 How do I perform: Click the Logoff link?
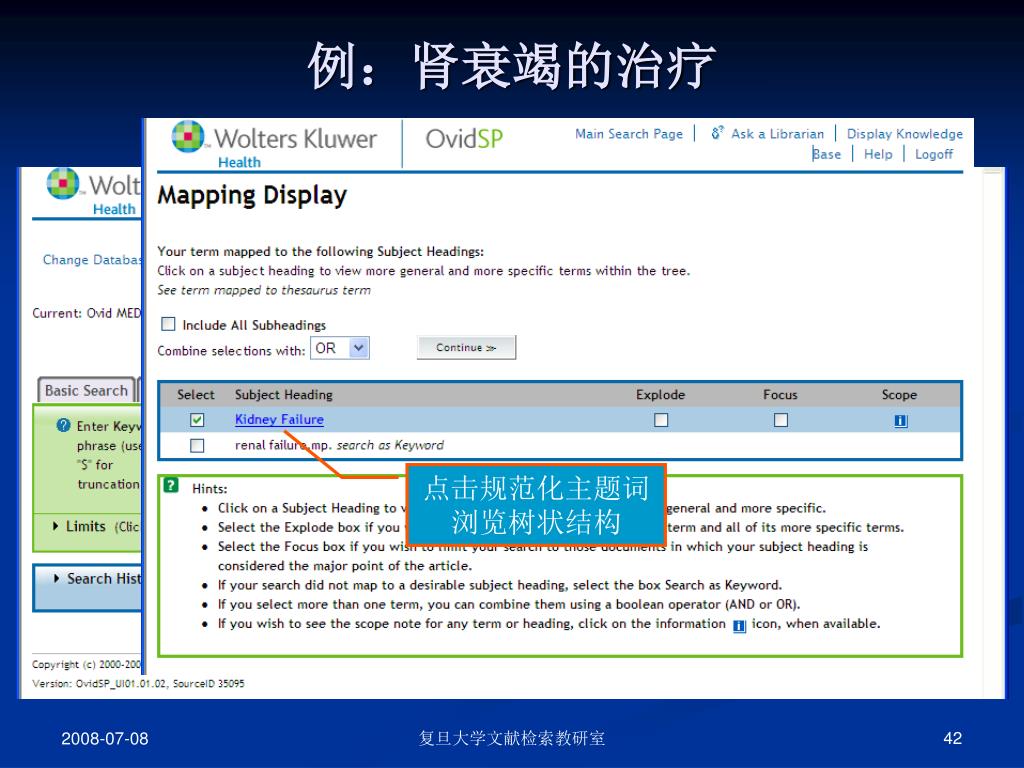point(933,154)
